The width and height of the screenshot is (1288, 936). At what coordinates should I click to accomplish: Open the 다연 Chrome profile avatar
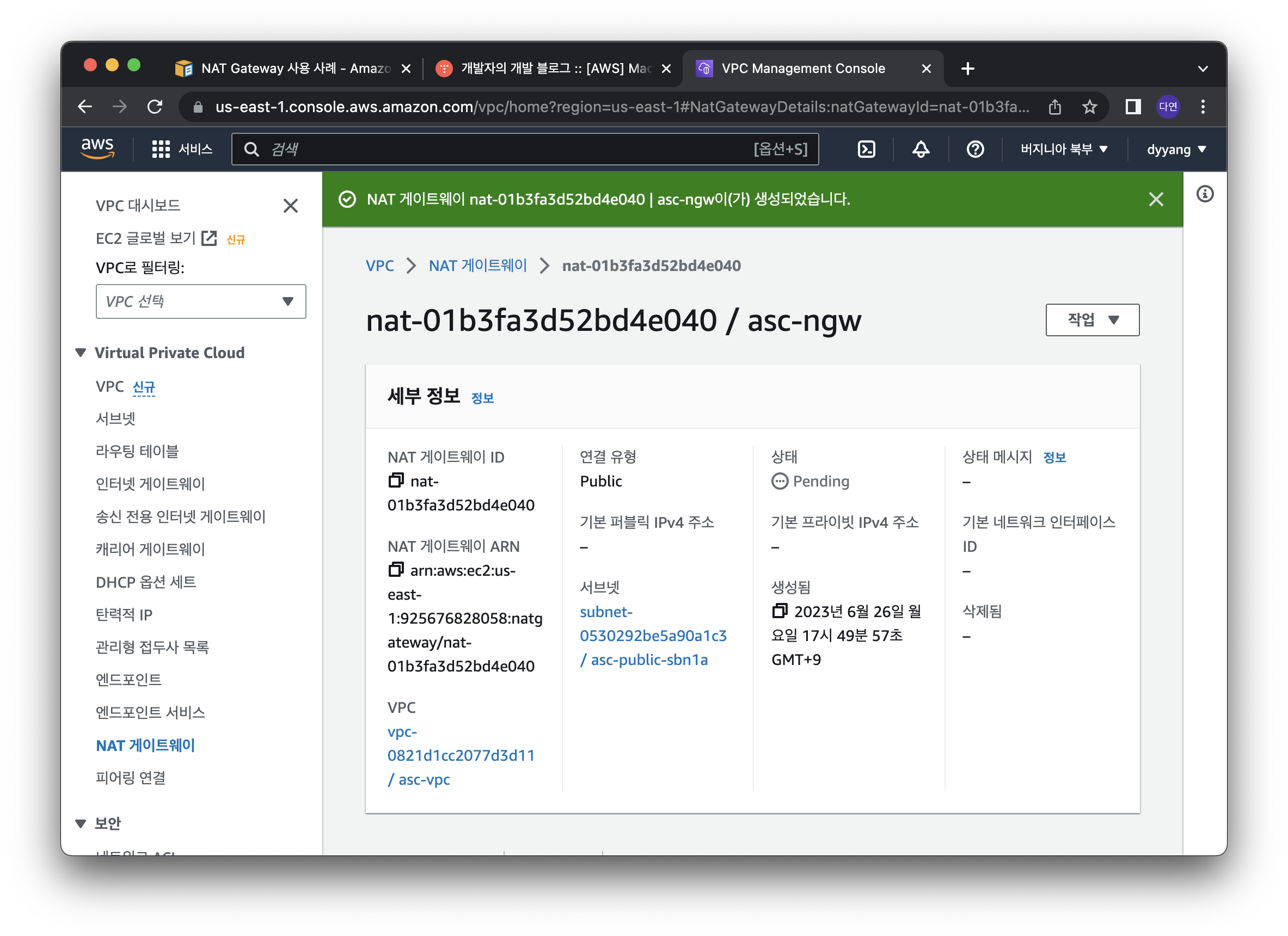point(1168,107)
